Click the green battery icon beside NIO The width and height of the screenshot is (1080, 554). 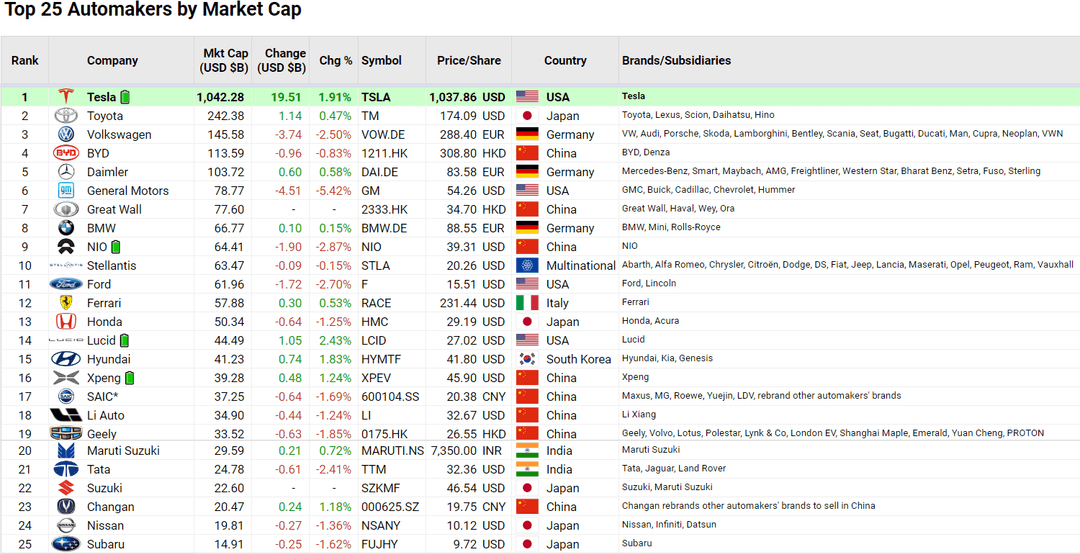[115, 247]
